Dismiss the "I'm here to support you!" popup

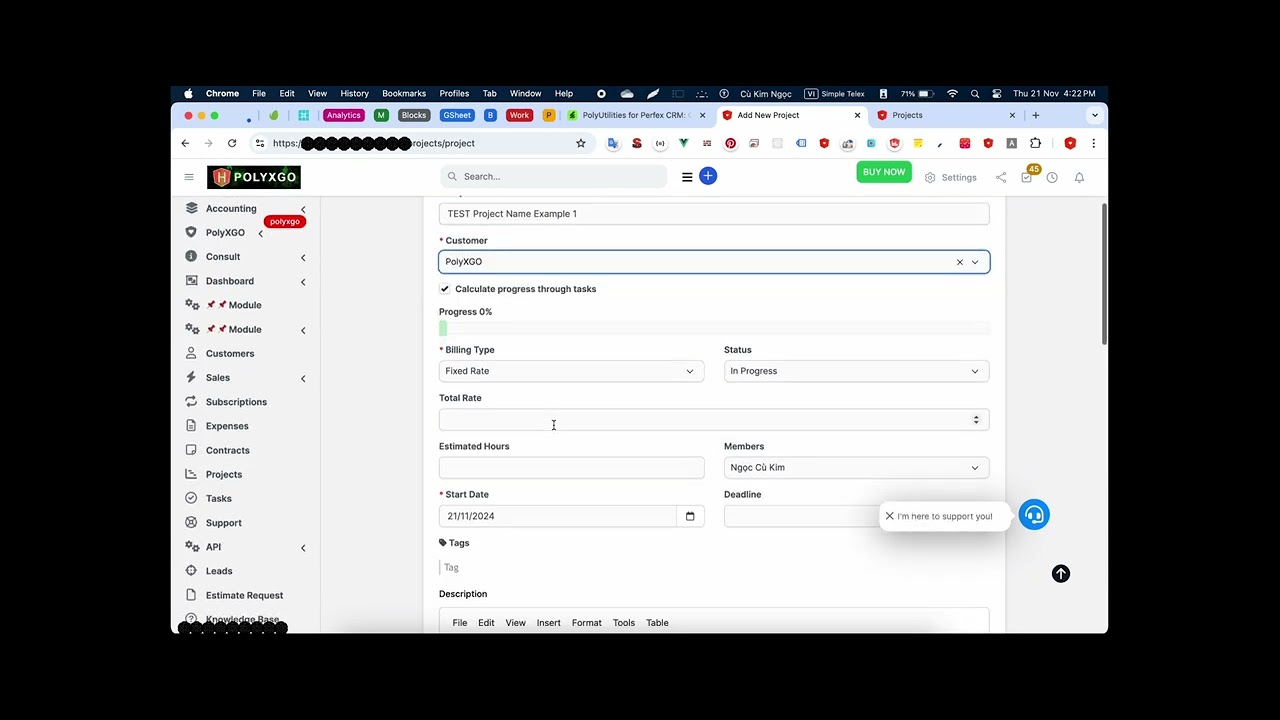(889, 516)
